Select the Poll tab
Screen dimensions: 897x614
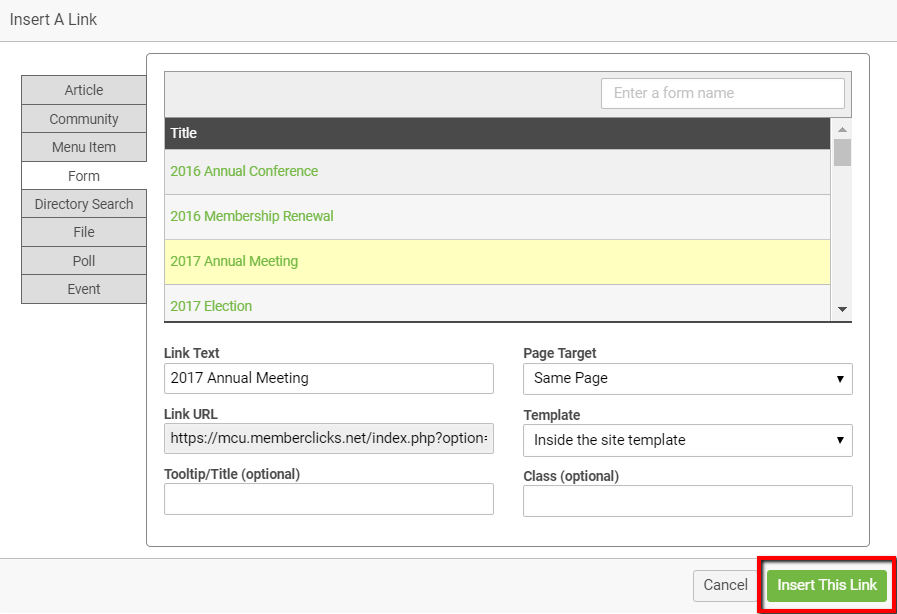point(84,261)
